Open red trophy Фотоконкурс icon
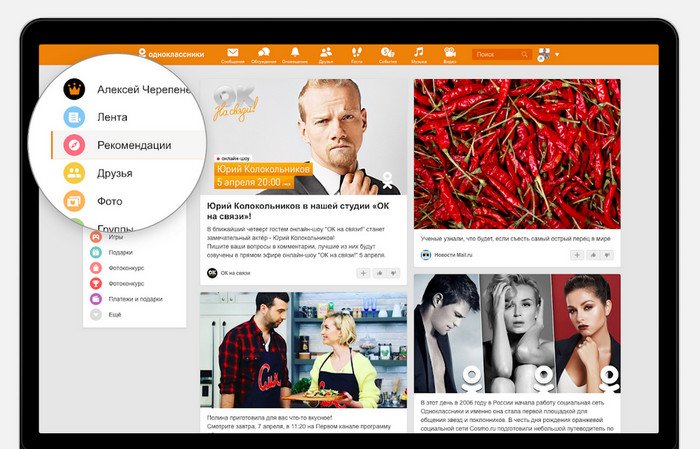Screen dimensions: 700x449 [96, 283]
